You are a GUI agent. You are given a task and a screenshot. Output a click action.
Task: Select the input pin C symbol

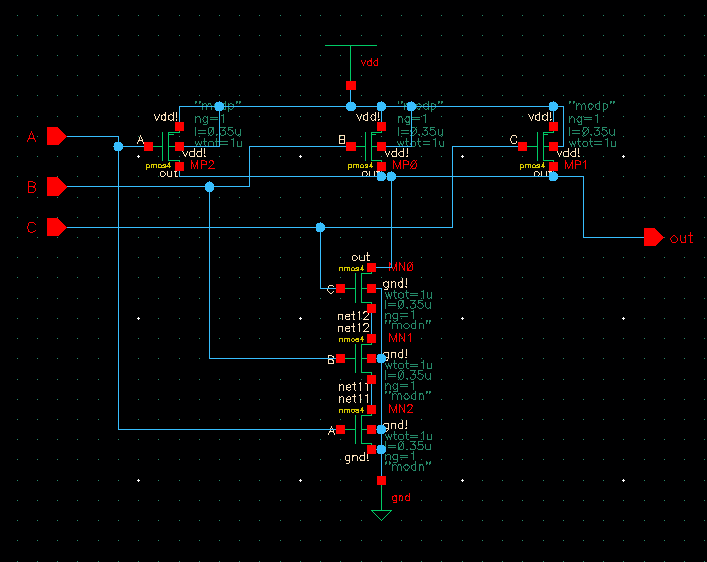(56, 228)
